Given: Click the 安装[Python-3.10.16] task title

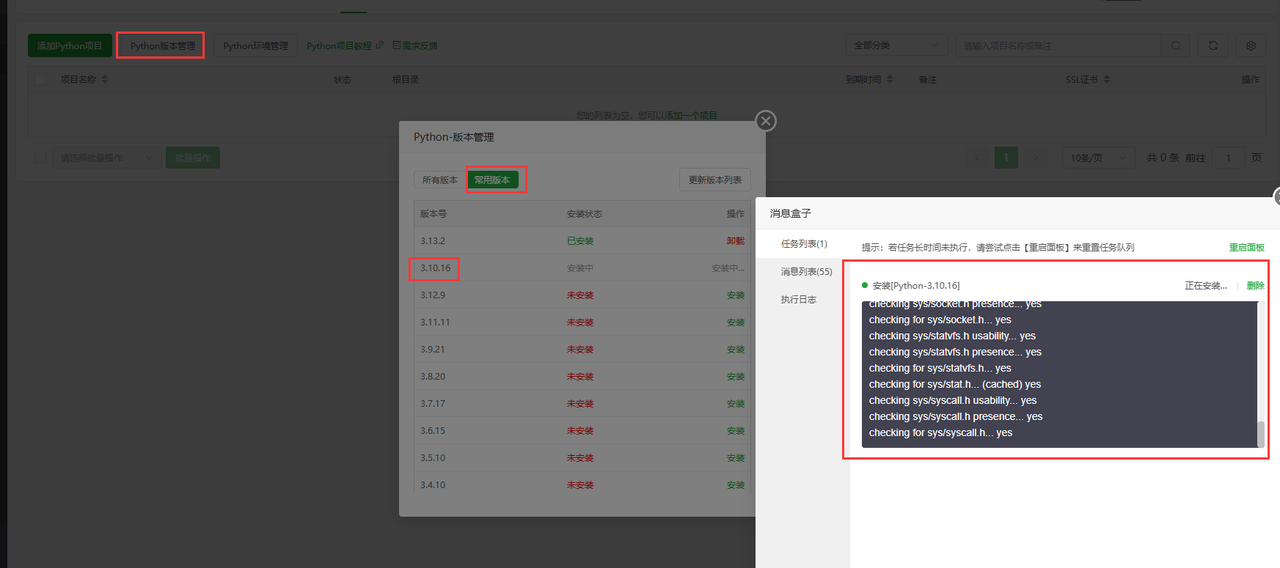Looking at the screenshot, I should tap(916, 285).
